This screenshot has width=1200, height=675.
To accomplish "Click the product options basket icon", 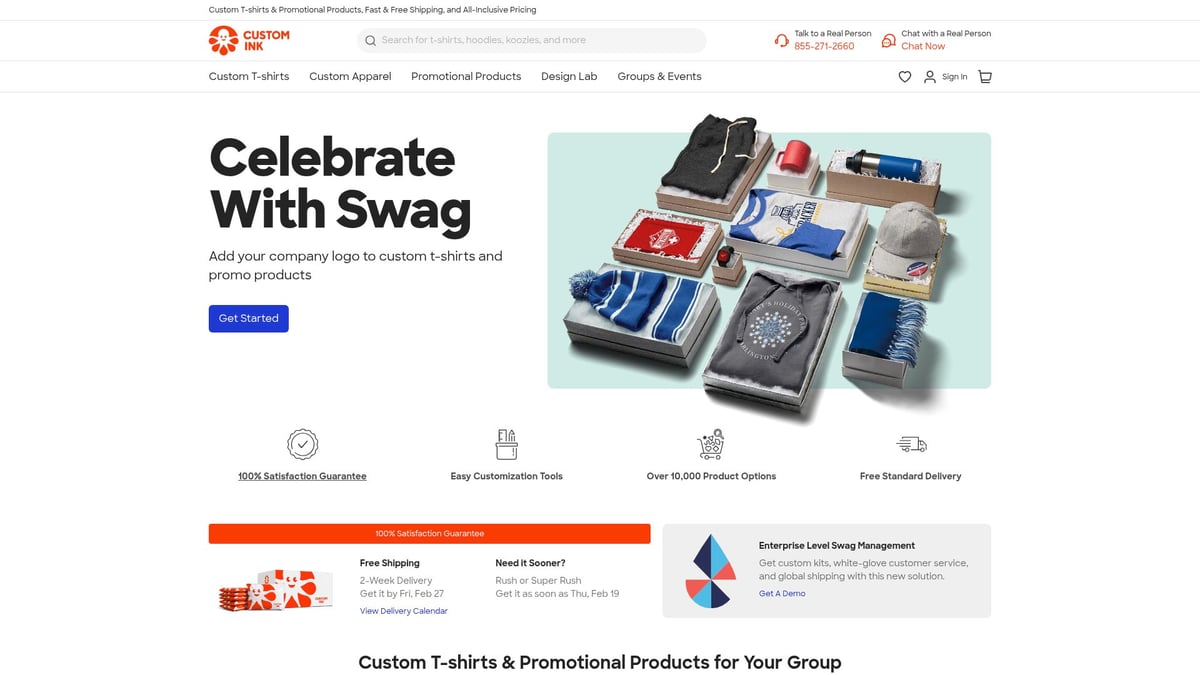I will click(711, 444).
